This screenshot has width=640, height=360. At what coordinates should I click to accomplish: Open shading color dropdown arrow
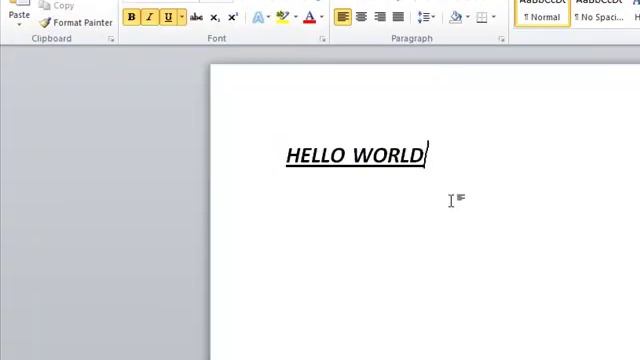pyautogui.click(x=468, y=17)
